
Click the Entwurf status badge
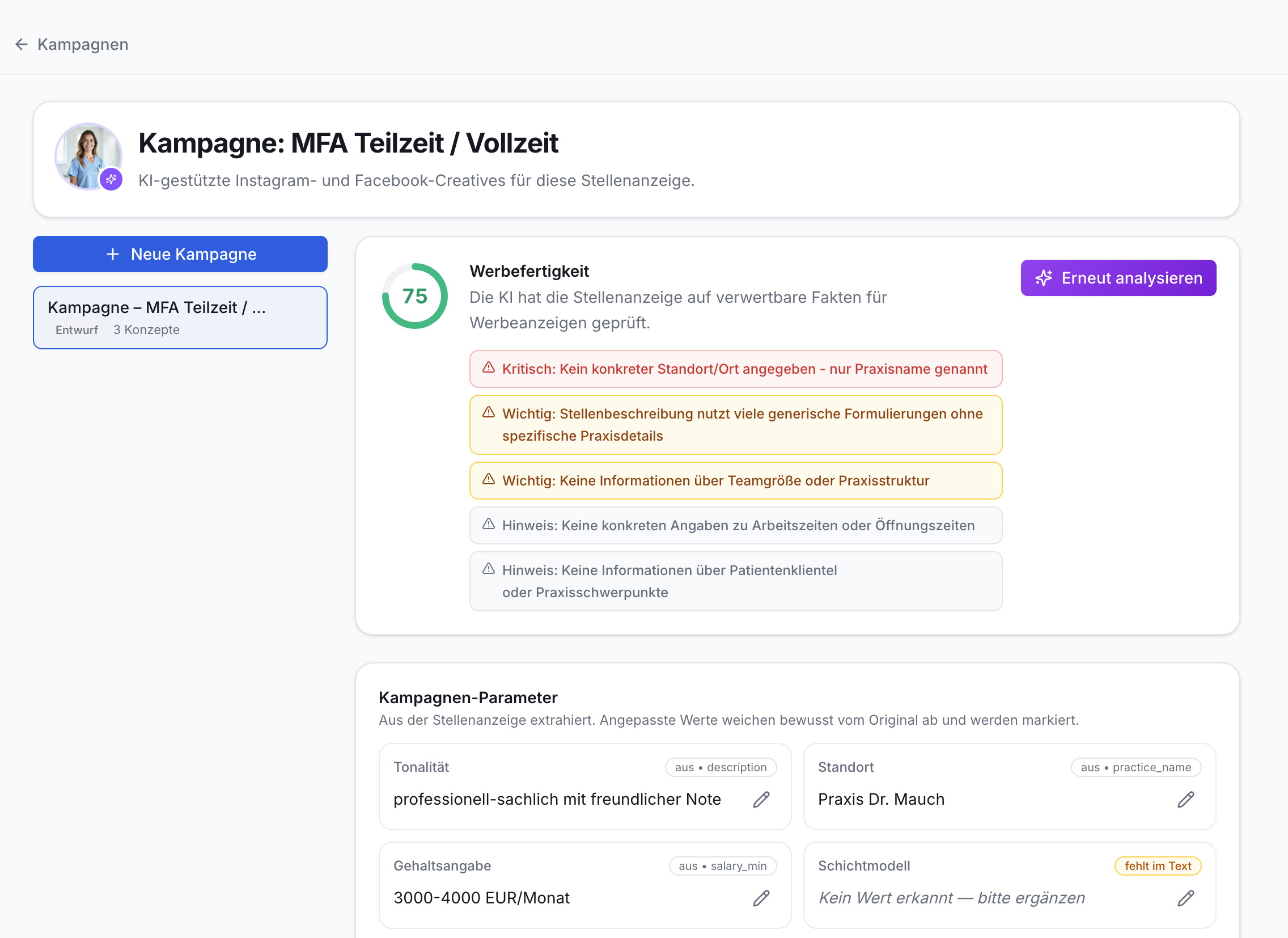coord(77,330)
